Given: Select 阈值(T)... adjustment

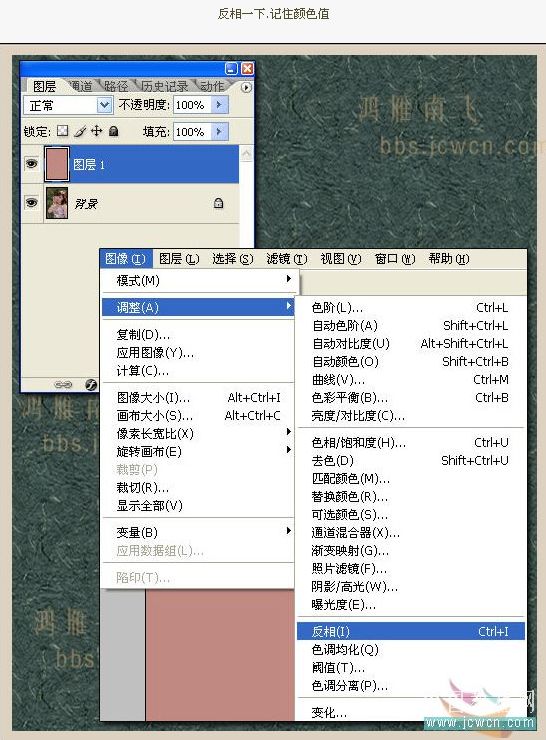Looking at the screenshot, I should coord(411,667).
